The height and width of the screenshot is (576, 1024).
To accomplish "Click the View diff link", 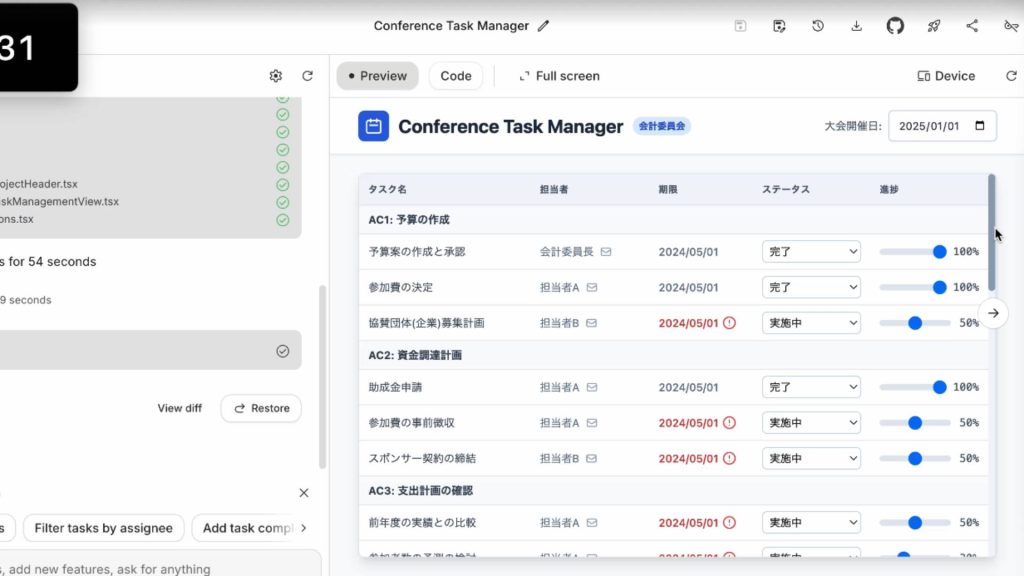I will 180,408.
